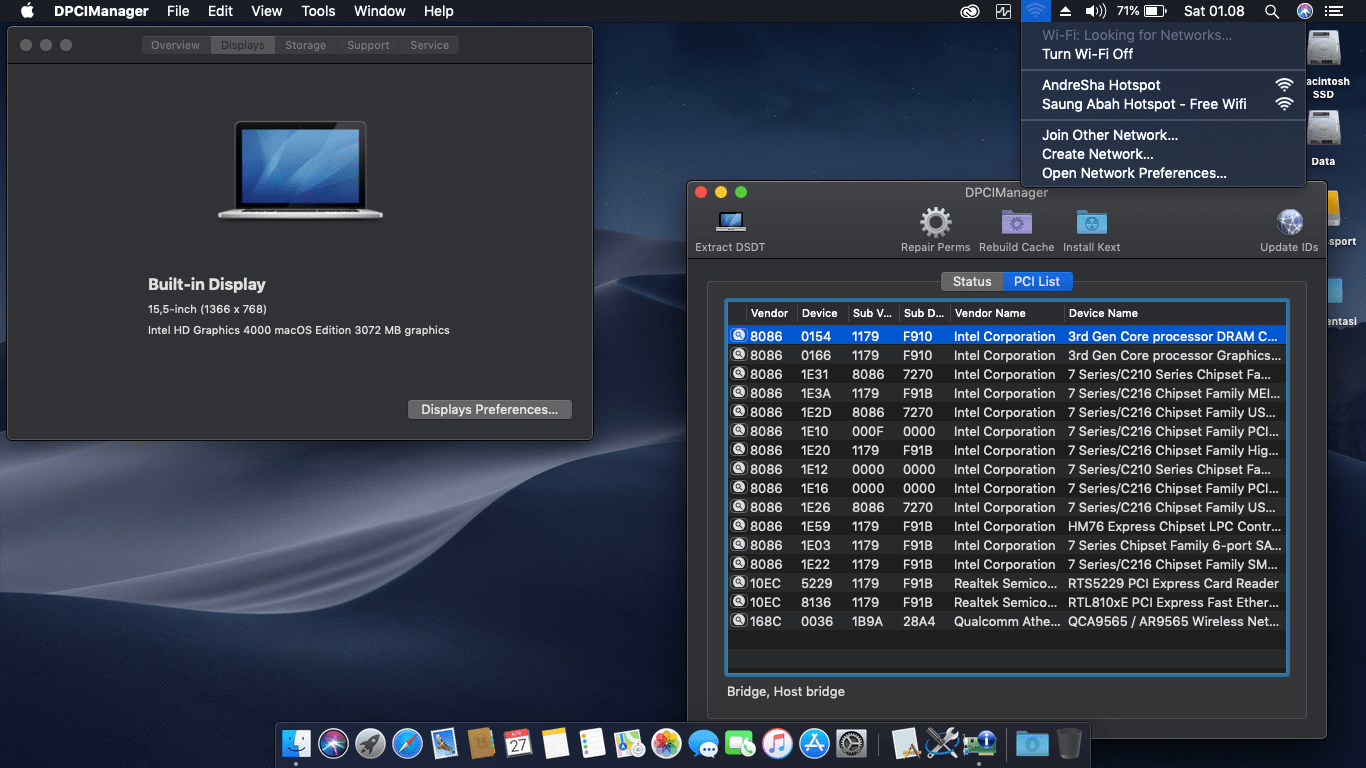Image resolution: width=1366 pixels, height=768 pixels.
Task: Click the Update IDs globe icon
Action: (1289, 222)
